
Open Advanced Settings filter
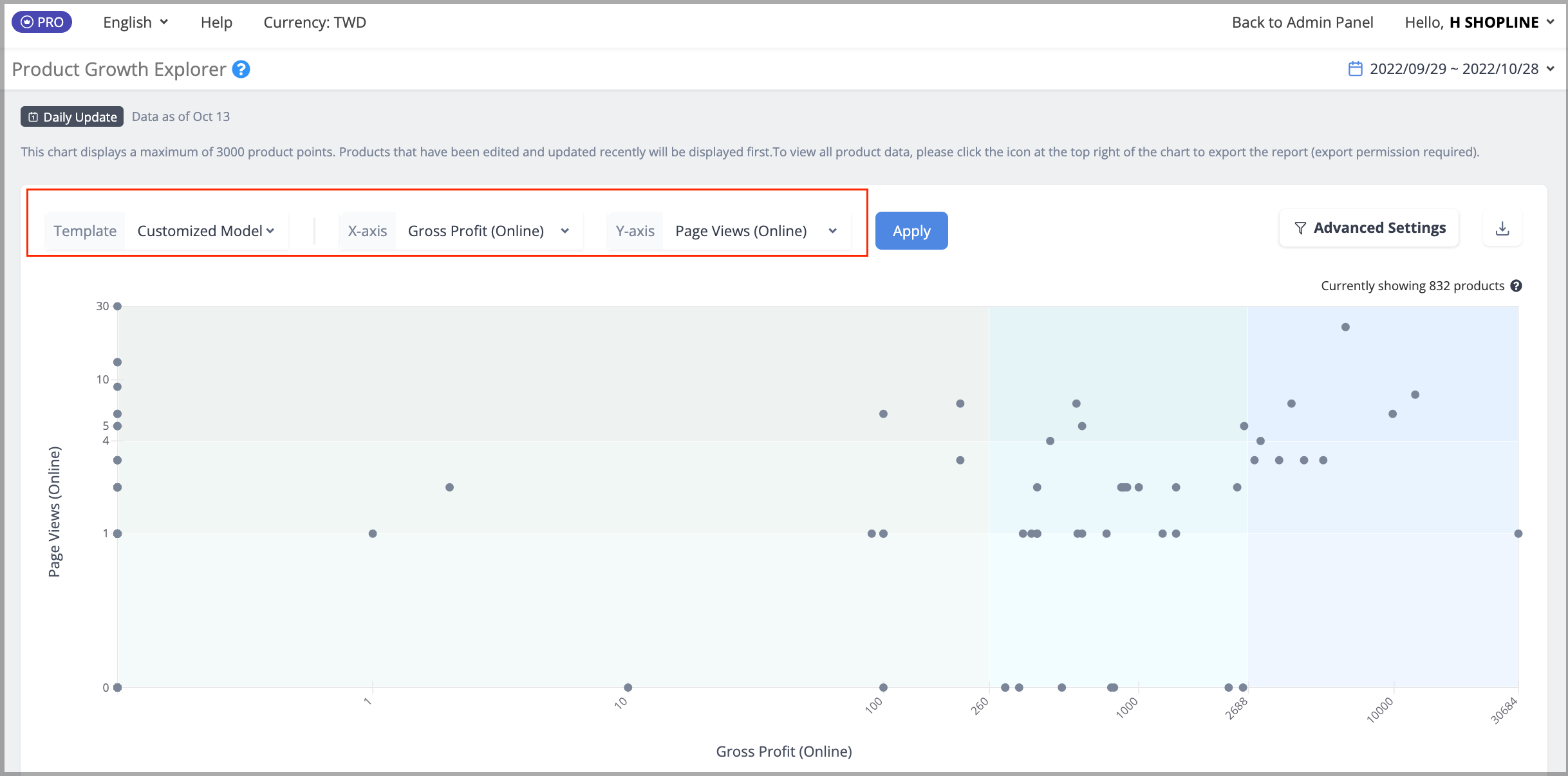(1369, 228)
